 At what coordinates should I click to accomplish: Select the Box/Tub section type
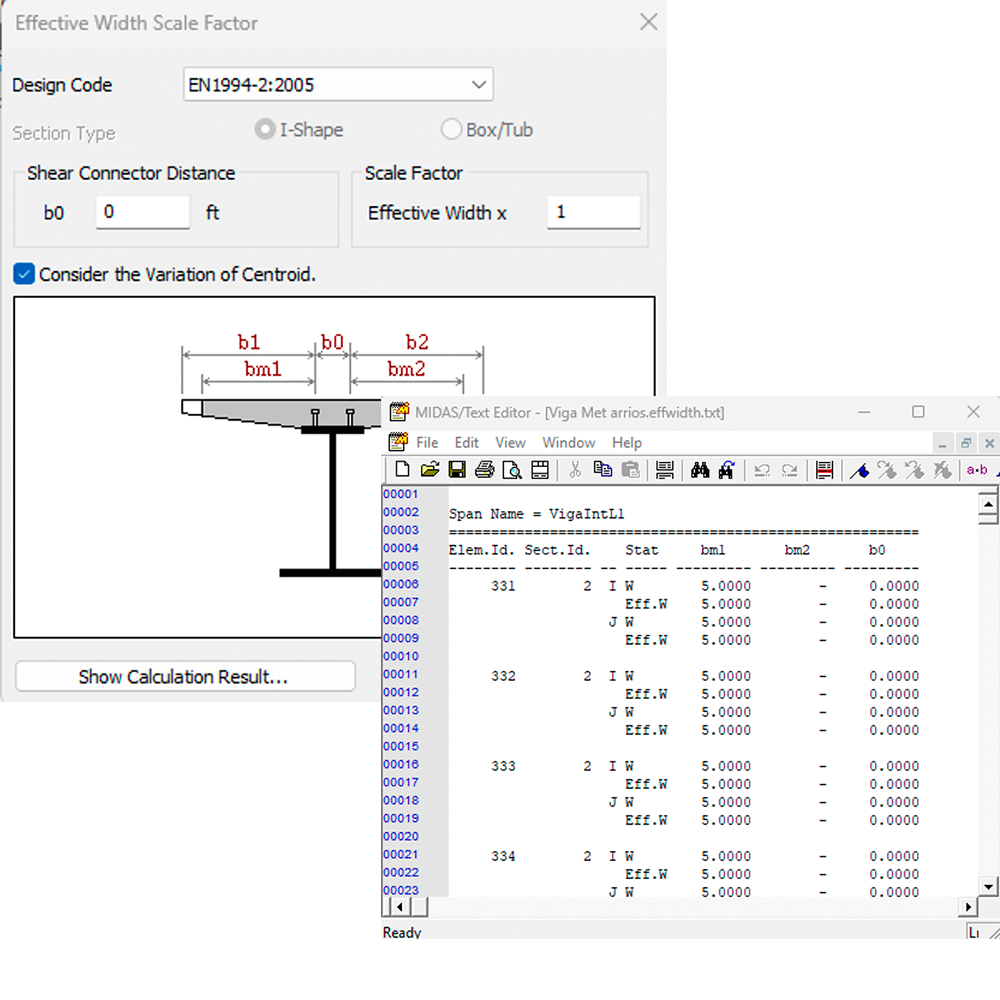tap(451, 129)
